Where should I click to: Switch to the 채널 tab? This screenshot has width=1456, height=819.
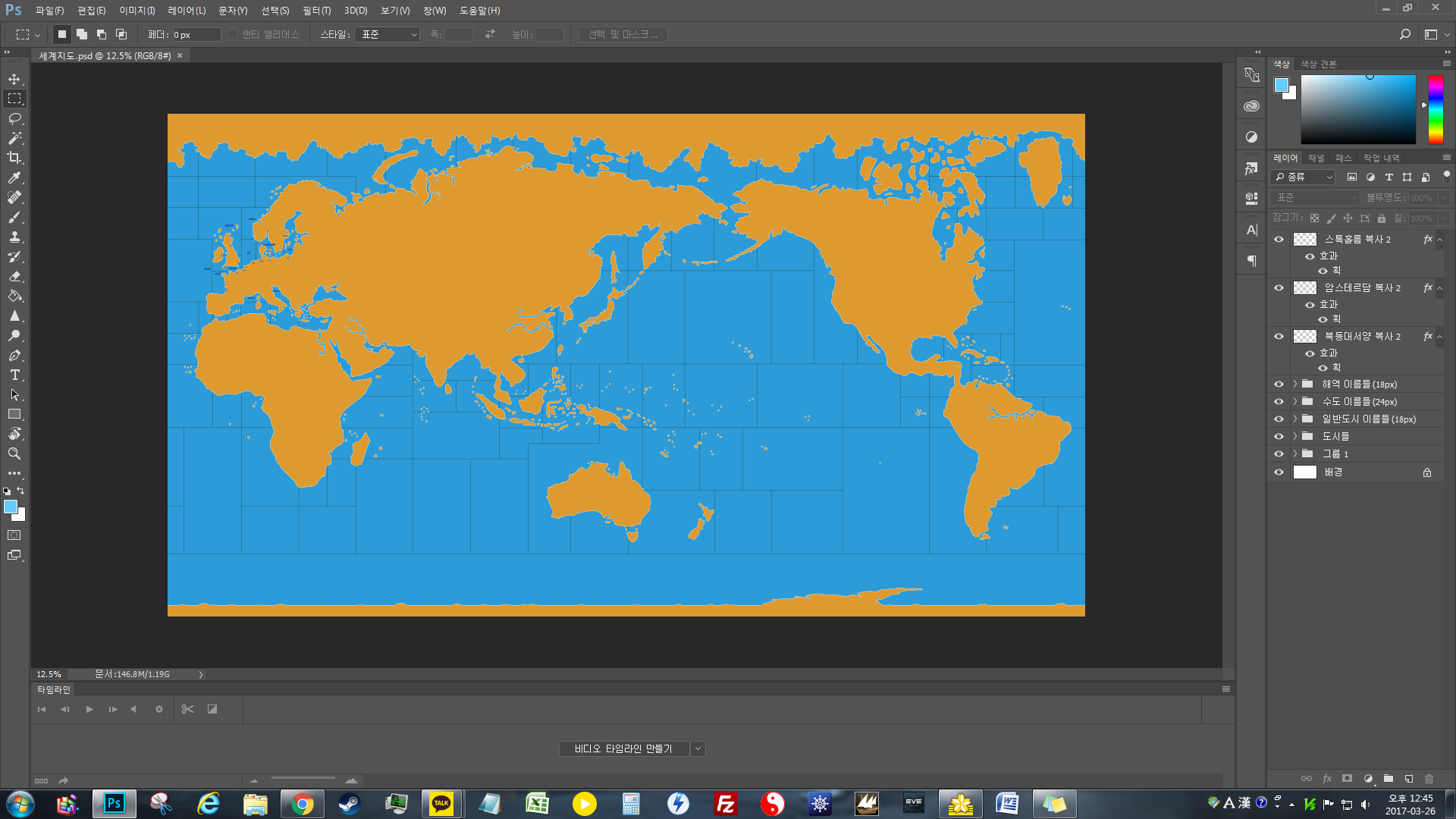1316,158
